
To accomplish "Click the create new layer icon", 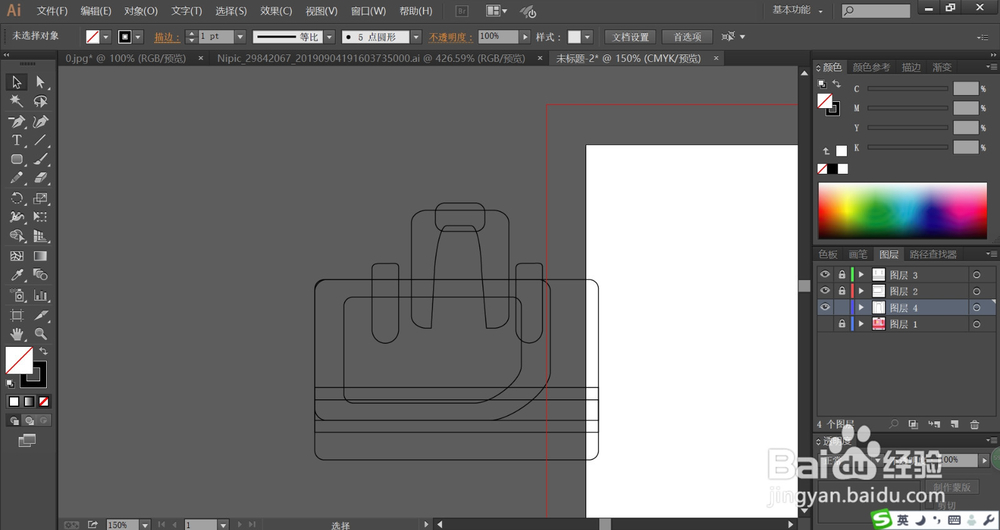I will 954,424.
